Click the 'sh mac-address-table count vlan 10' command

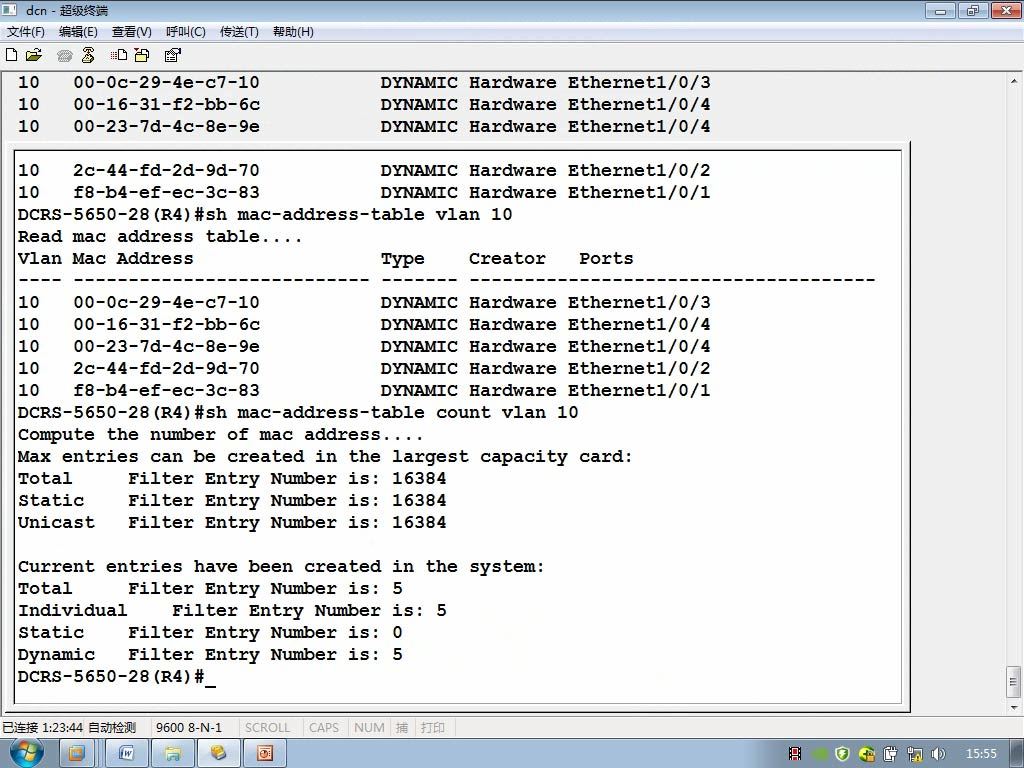coord(392,413)
